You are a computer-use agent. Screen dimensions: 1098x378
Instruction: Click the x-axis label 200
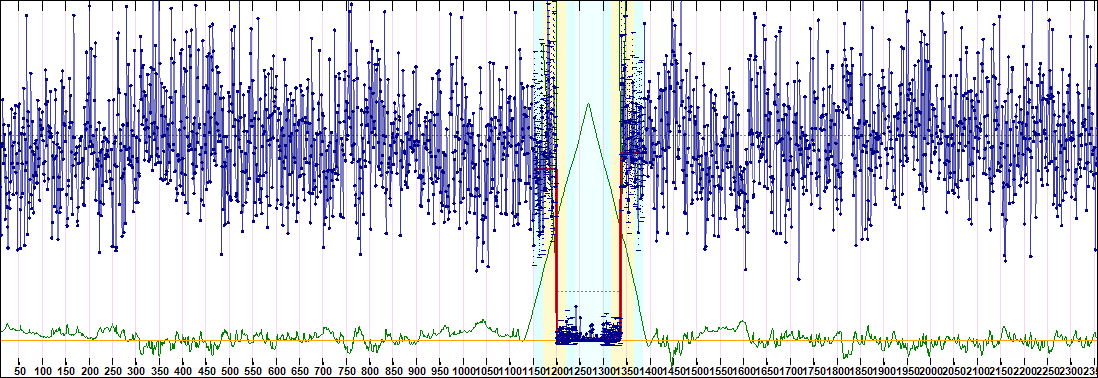[90, 371]
